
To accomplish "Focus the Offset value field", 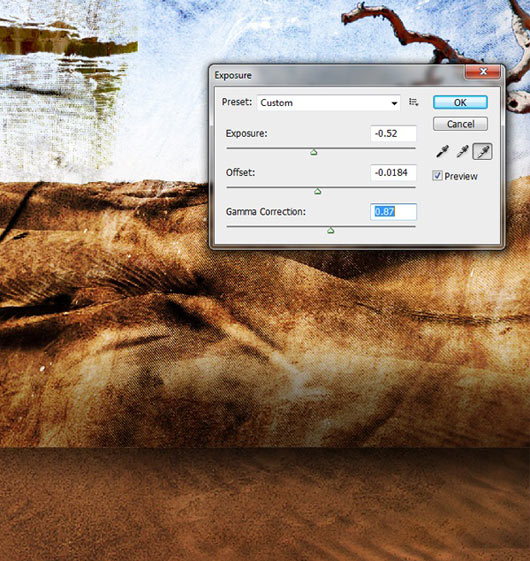I will point(393,173).
